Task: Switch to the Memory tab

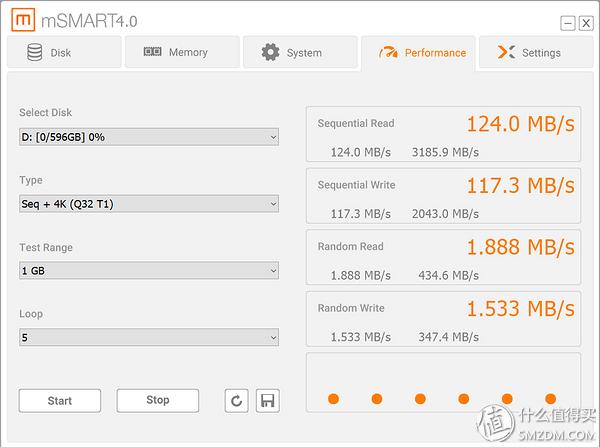Action: point(183,52)
